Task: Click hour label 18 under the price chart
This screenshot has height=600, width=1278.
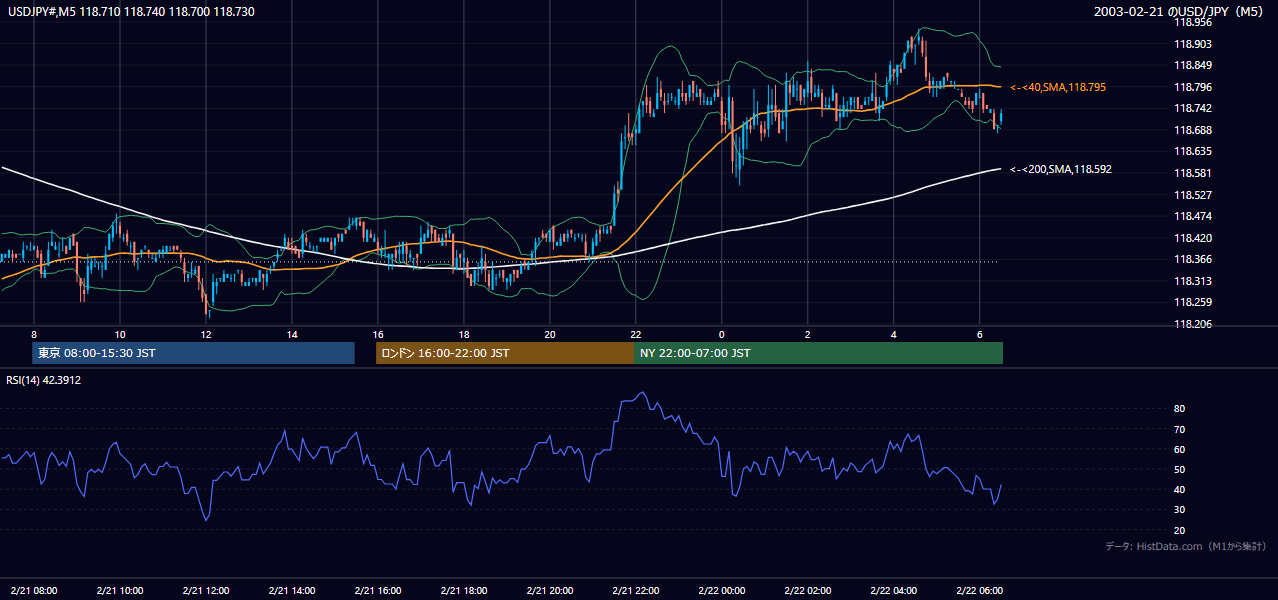Action: [x=464, y=333]
